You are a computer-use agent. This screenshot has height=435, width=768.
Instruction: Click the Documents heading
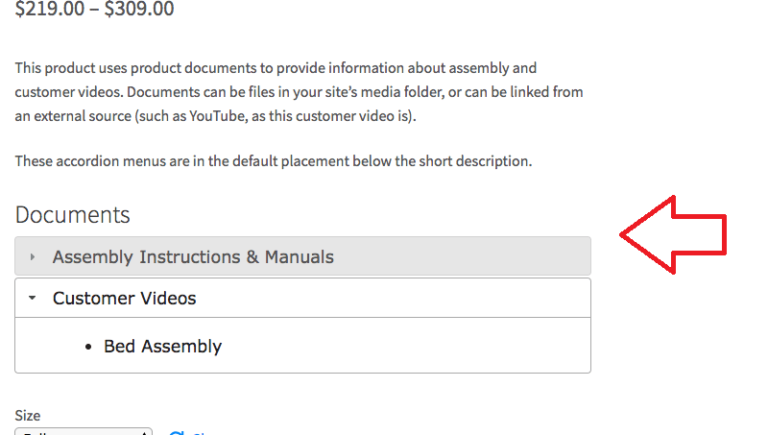coord(72,214)
